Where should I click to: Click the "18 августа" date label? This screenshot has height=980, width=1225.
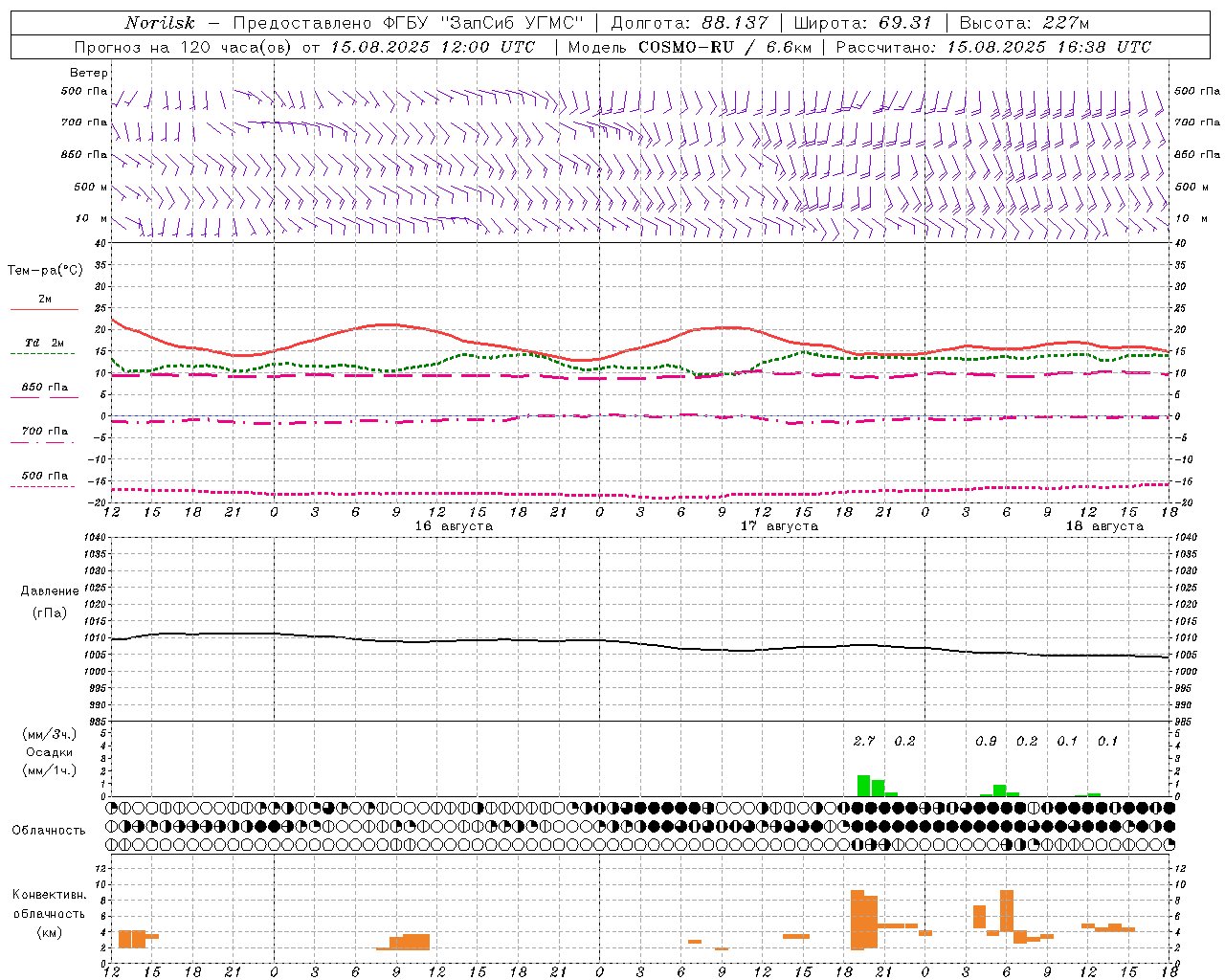[x=1104, y=526]
